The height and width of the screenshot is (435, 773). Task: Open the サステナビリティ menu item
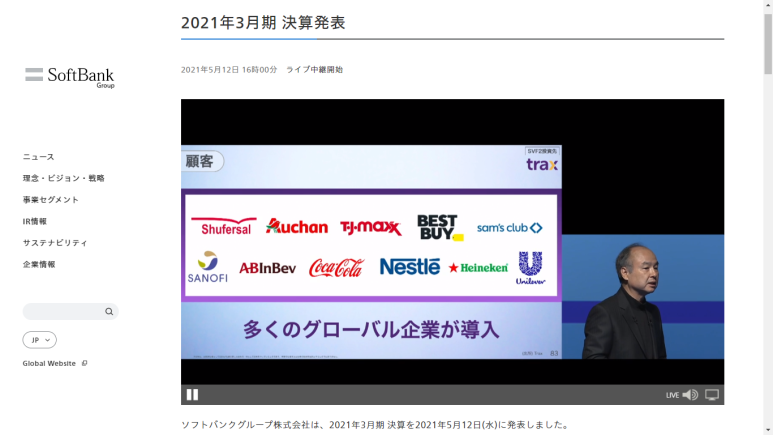(x=55, y=243)
